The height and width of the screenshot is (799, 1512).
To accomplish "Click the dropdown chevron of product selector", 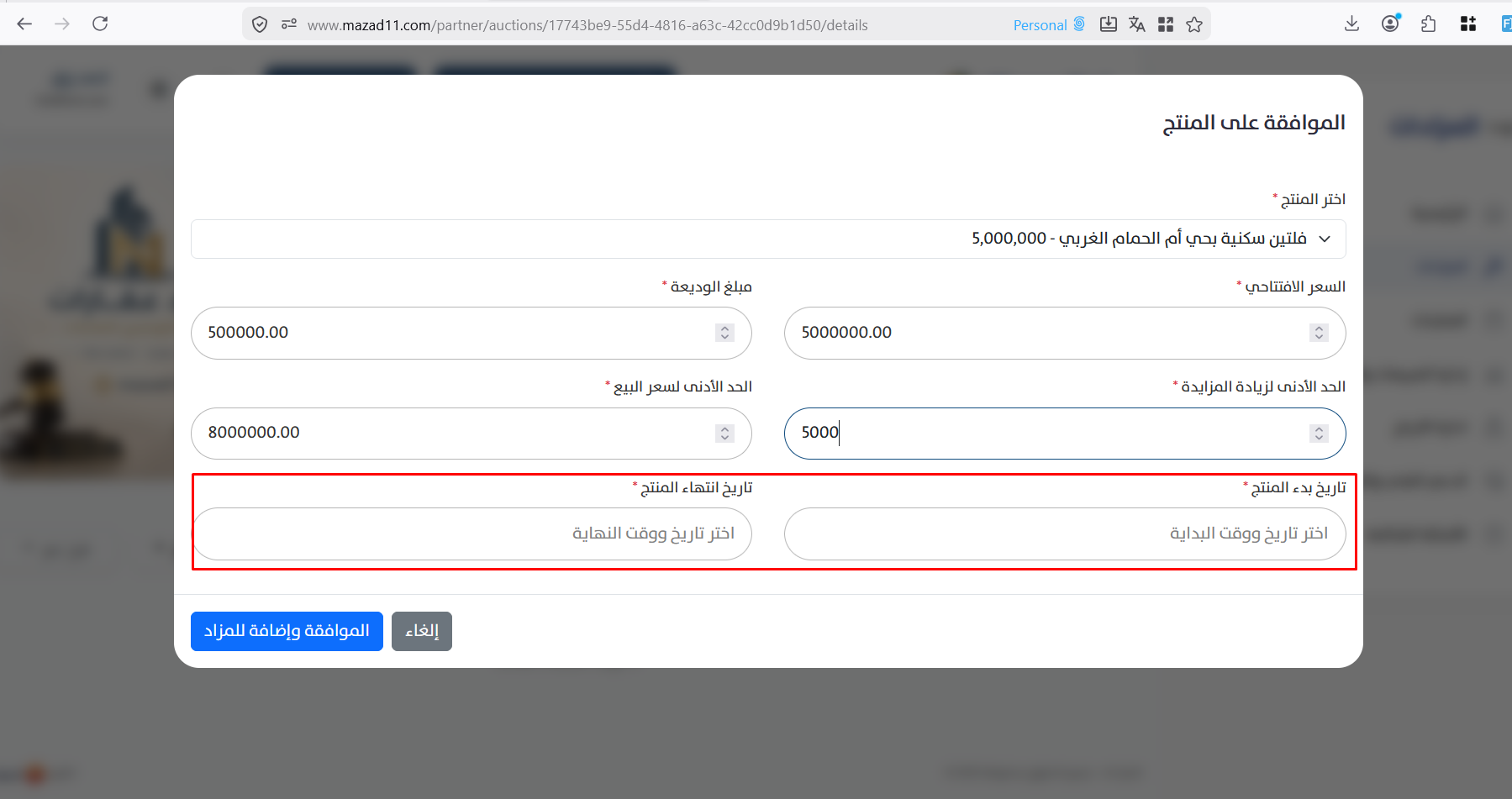I will point(1325,239).
